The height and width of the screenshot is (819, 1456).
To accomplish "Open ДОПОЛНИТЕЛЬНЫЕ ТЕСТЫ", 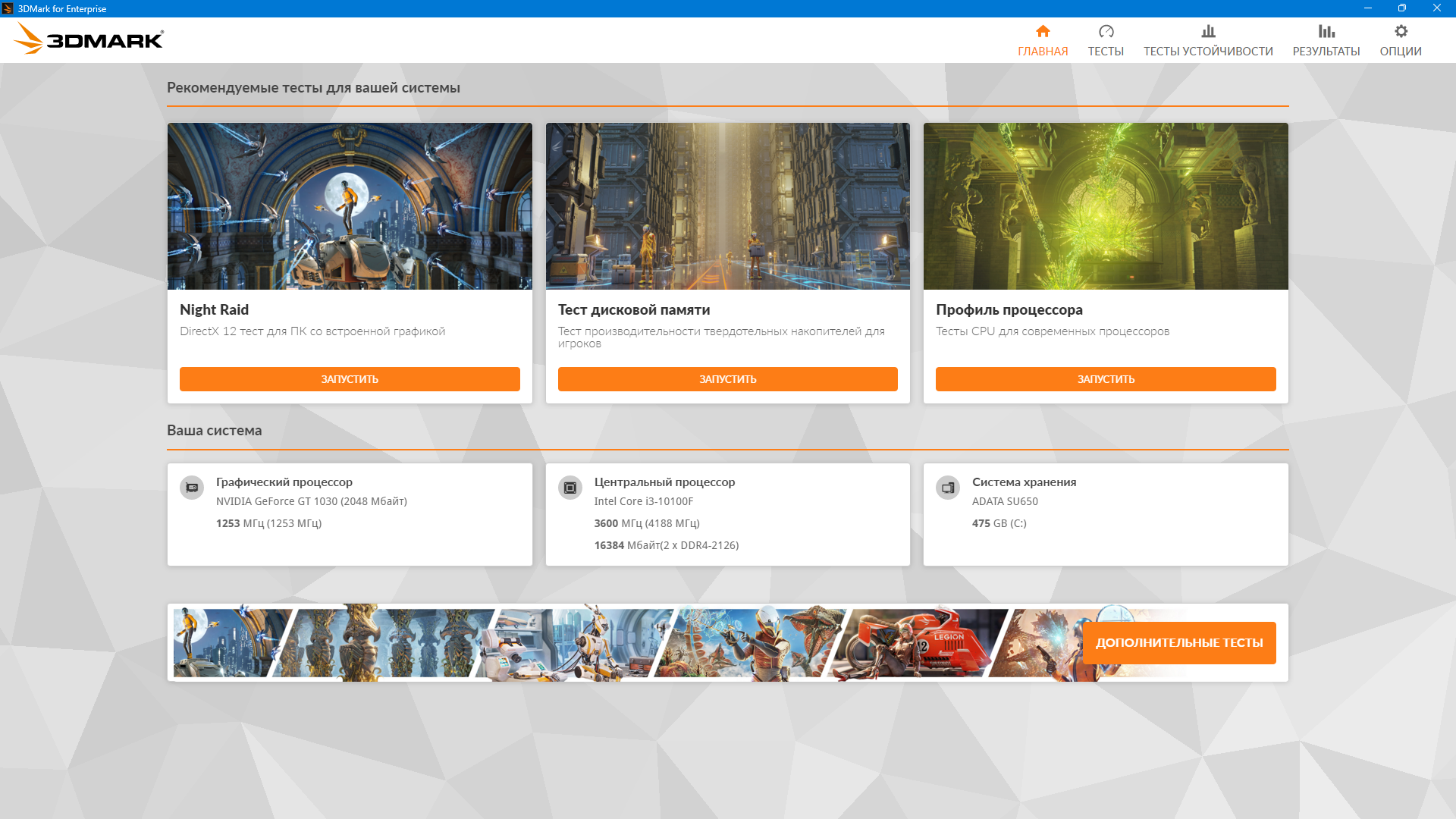I will [1178, 642].
